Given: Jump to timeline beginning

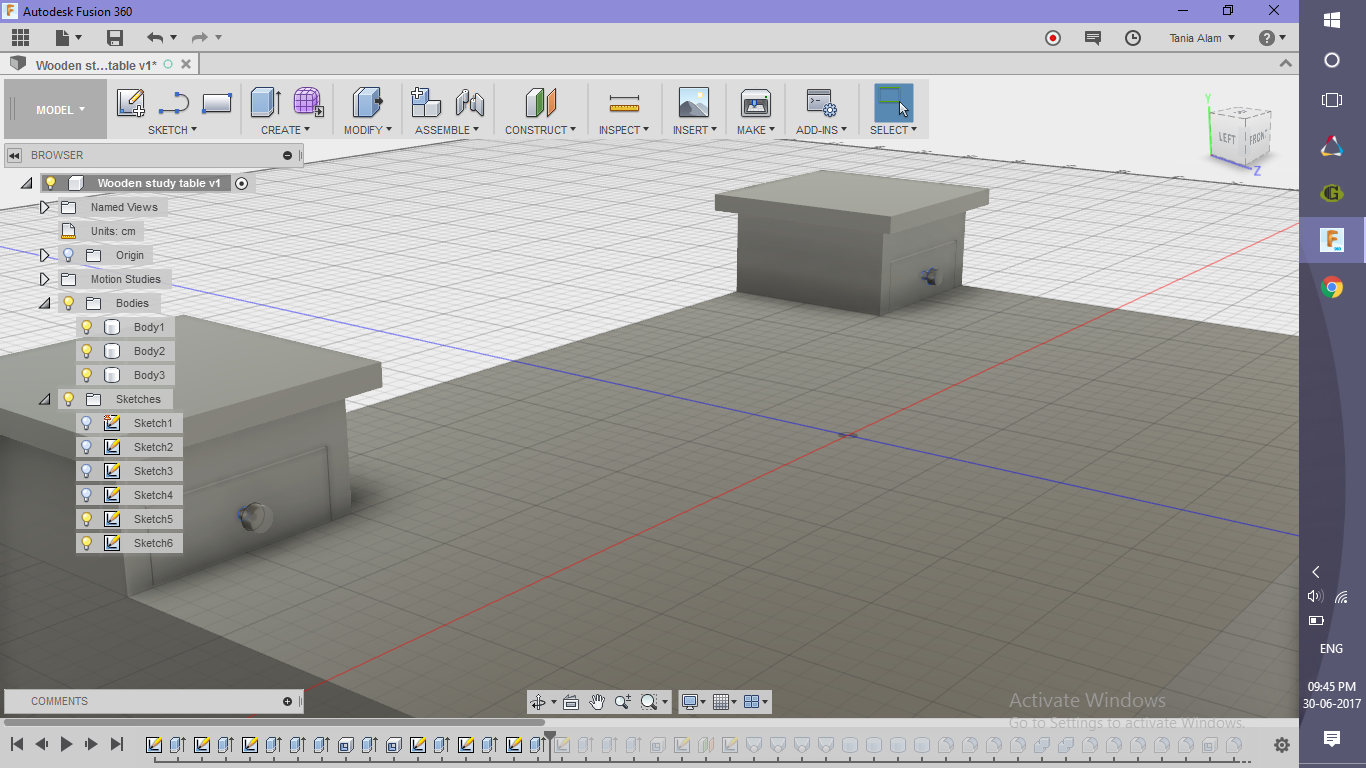Looking at the screenshot, I should point(17,744).
